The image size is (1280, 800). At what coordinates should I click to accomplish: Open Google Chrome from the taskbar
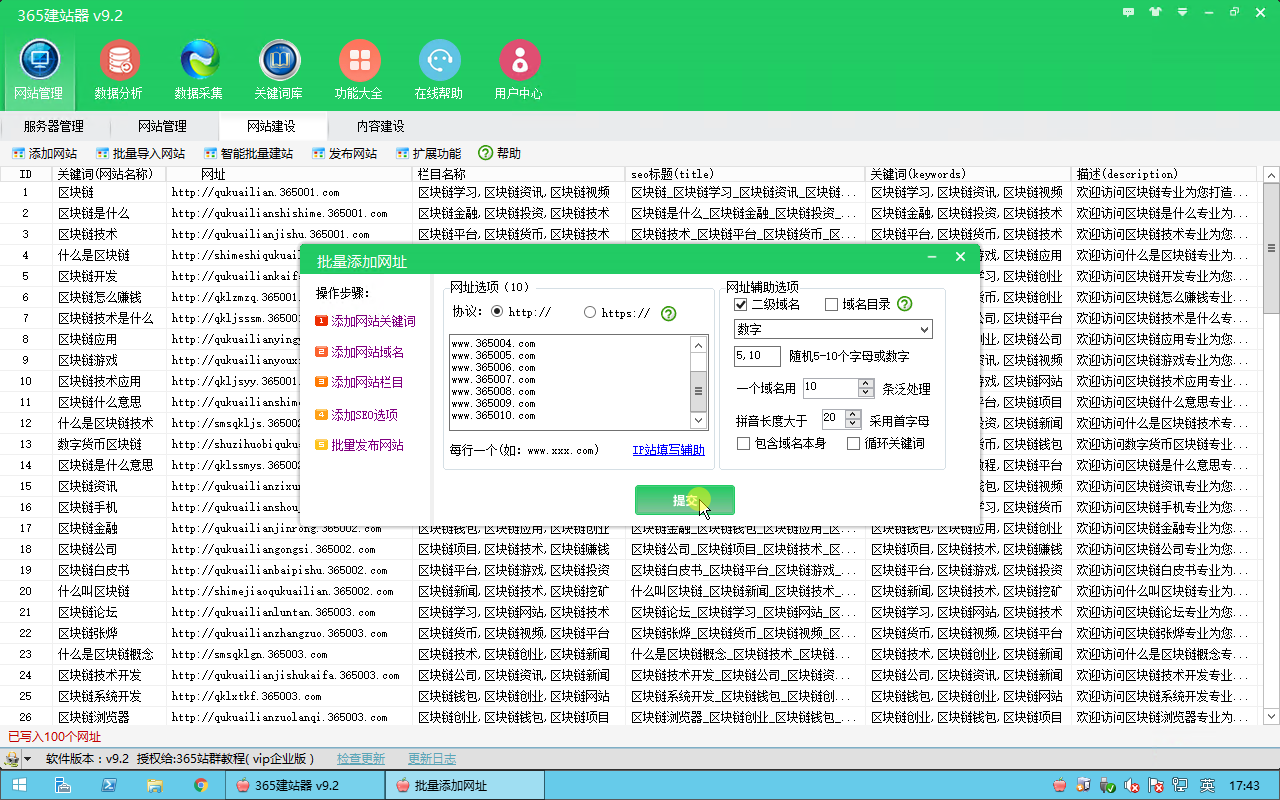point(200,786)
